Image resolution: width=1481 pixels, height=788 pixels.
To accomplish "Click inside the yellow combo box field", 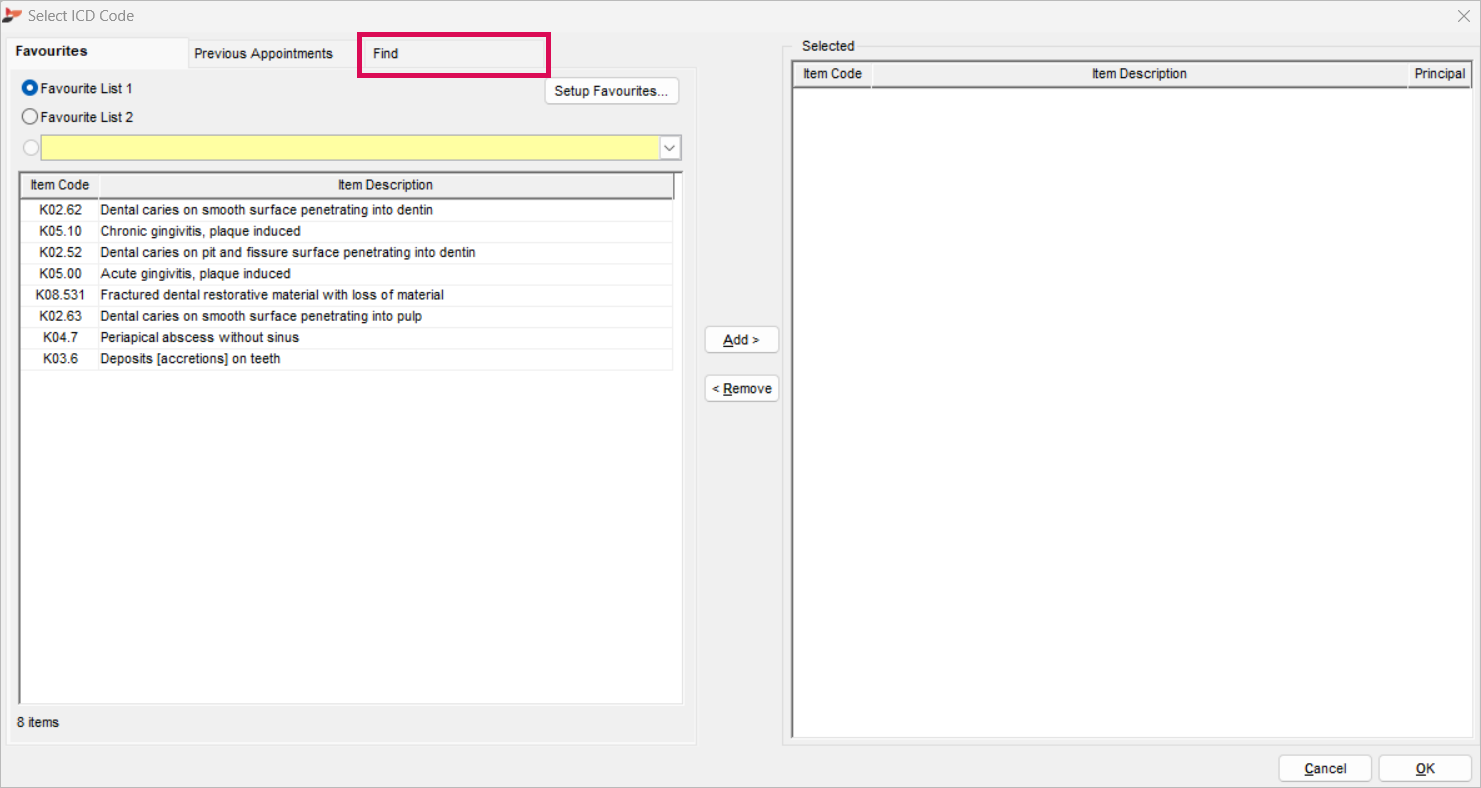I will [x=350, y=148].
